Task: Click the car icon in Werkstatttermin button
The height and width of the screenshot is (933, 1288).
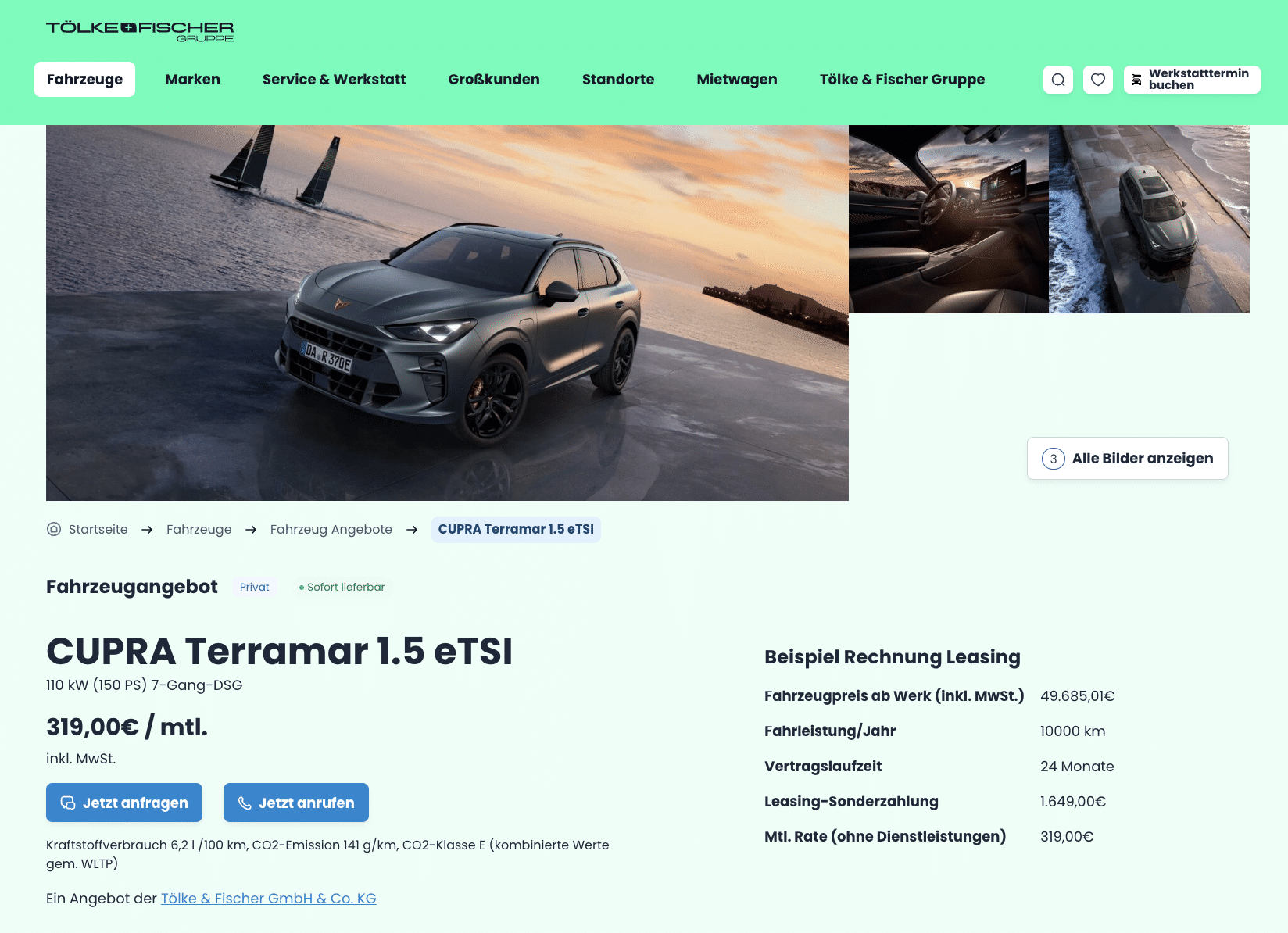Action: click(1136, 80)
